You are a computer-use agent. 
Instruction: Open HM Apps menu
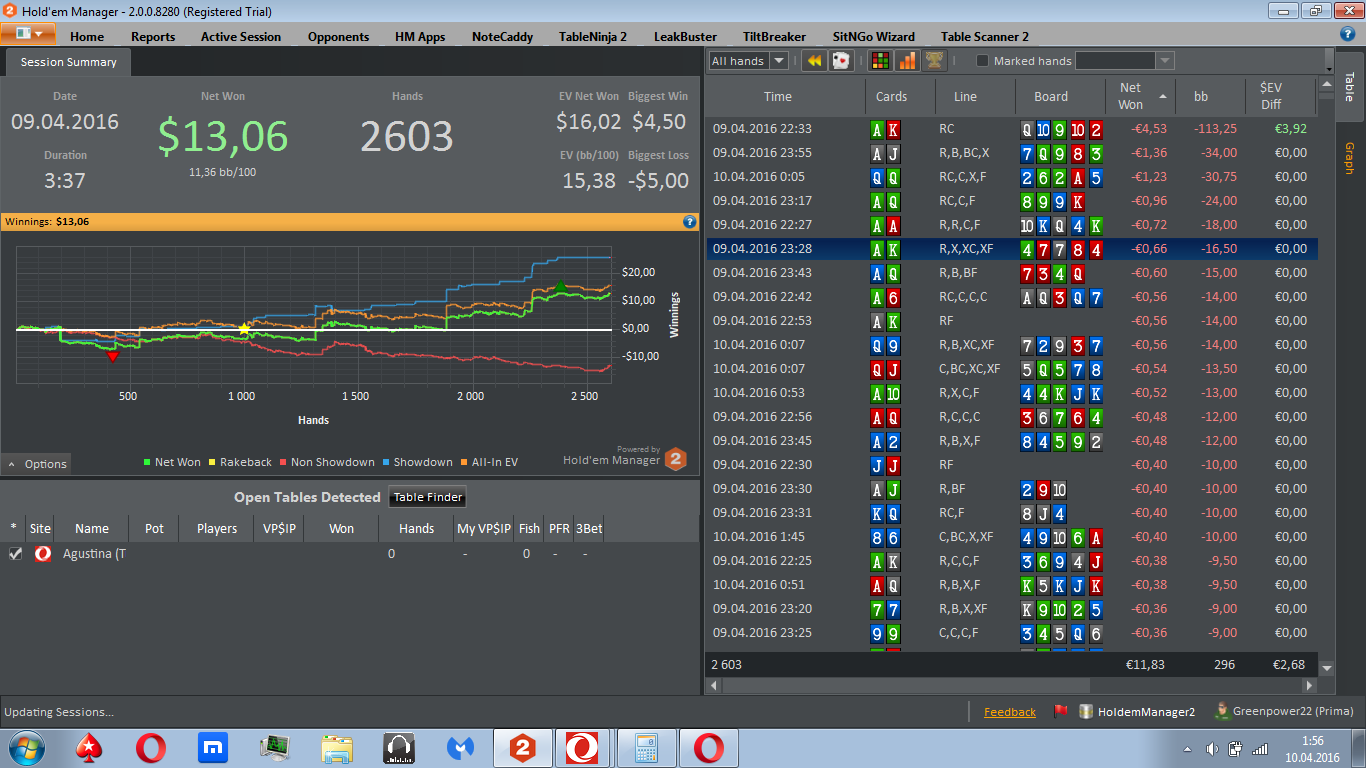point(420,36)
